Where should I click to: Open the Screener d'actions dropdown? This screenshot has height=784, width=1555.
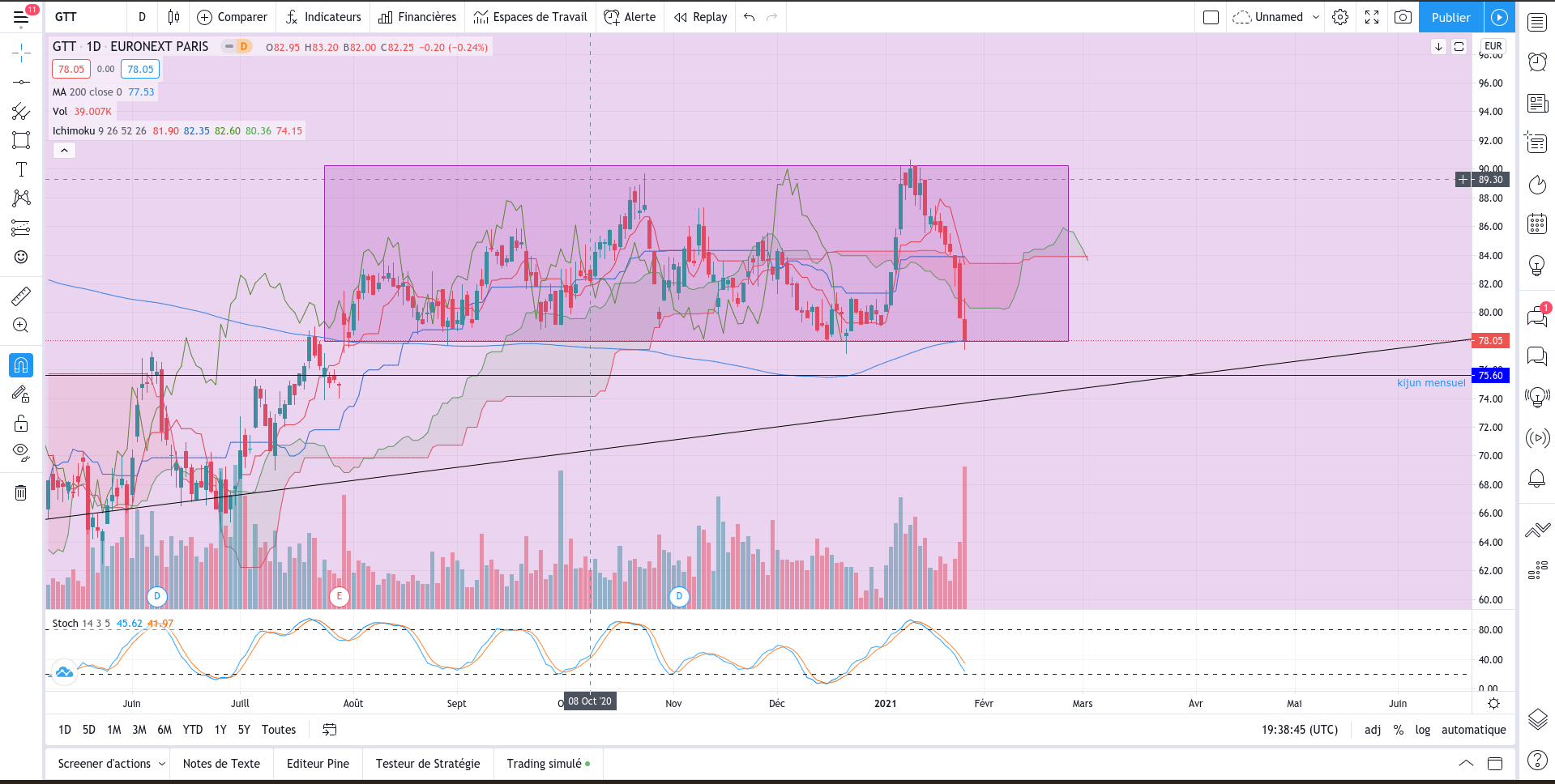(x=111, y=764)
